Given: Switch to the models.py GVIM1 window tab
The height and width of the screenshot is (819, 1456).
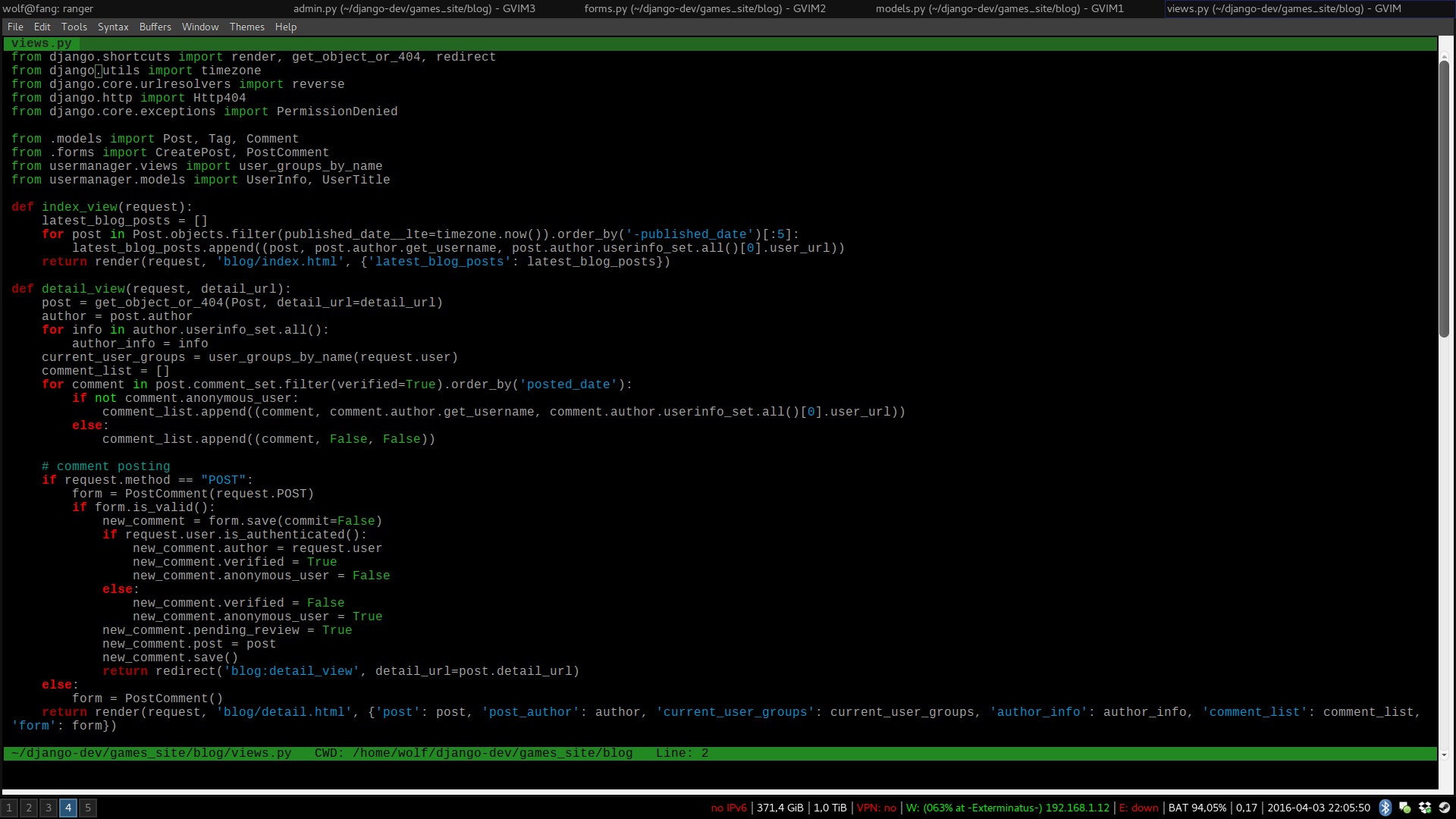Looking at the screenshot, I should tap(999, 8).
